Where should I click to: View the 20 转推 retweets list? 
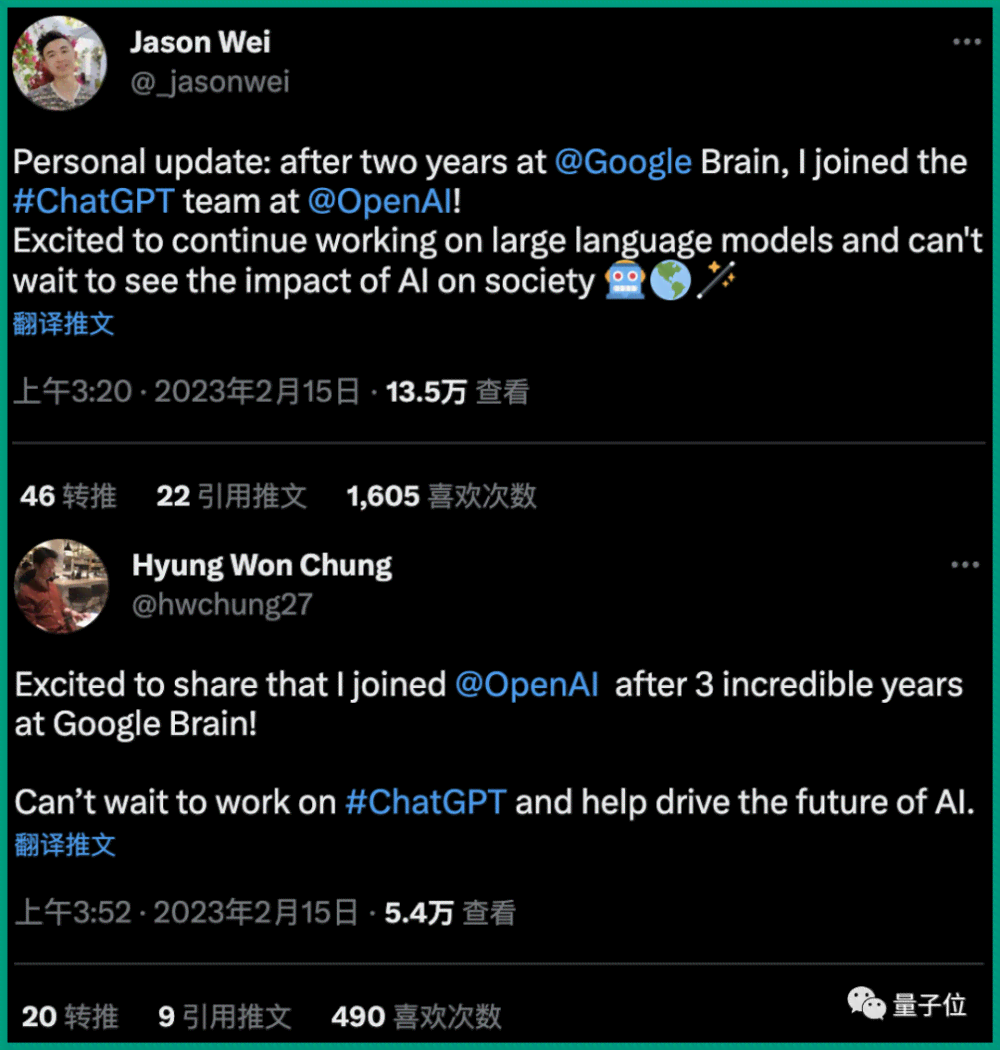(x=70, y=1017)
